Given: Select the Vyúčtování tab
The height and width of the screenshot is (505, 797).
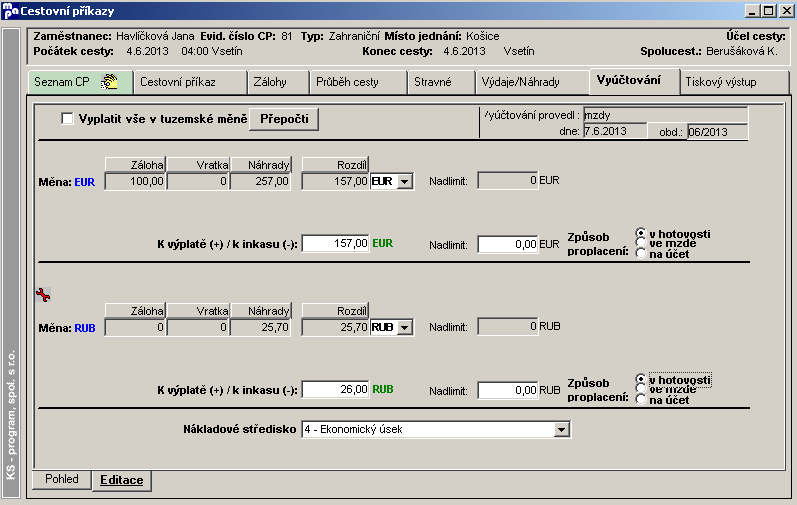Looking at the screenshot, I should point(634,81).
